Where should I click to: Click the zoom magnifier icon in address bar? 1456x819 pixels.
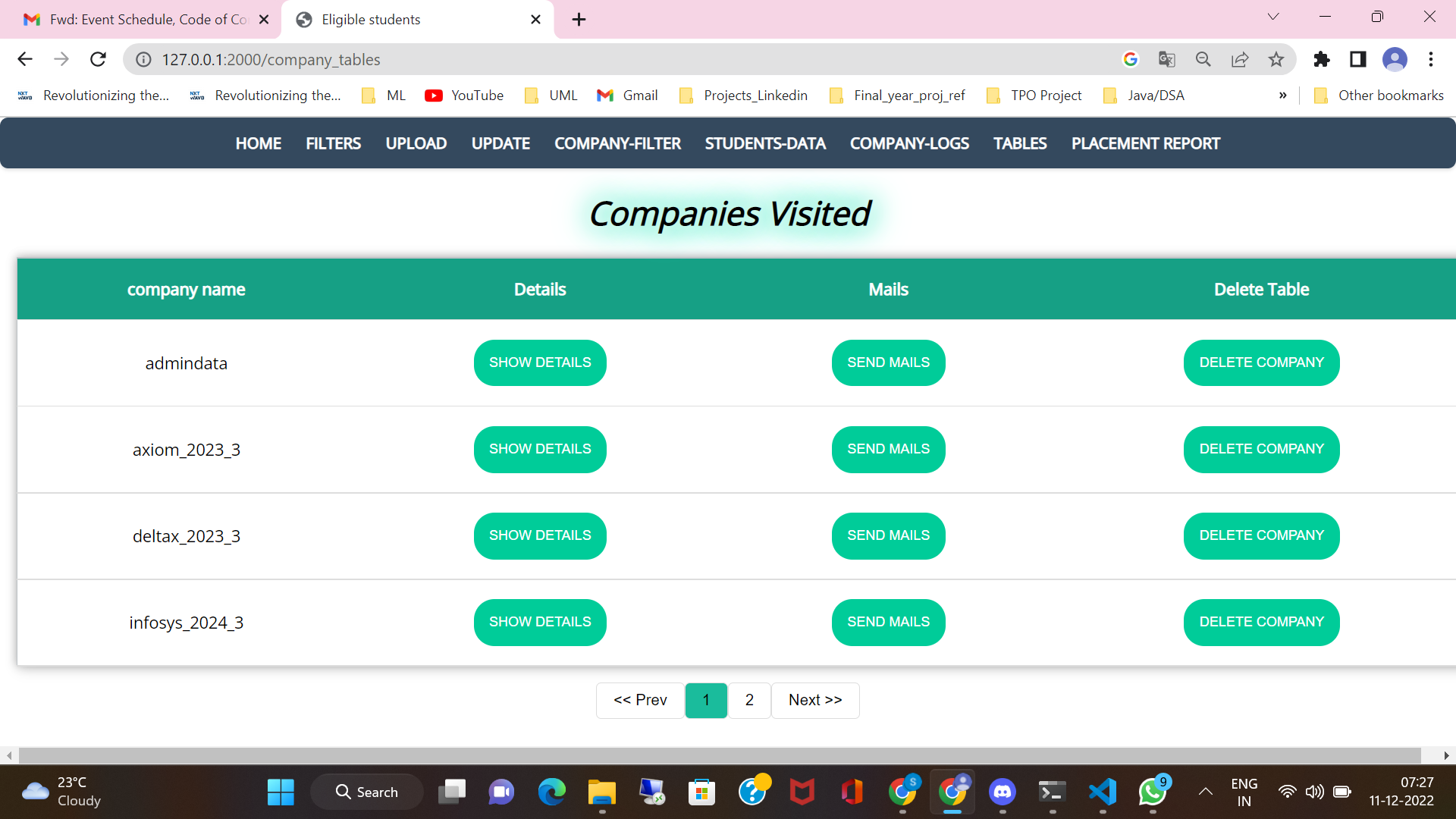click(x=1203, y=59)
